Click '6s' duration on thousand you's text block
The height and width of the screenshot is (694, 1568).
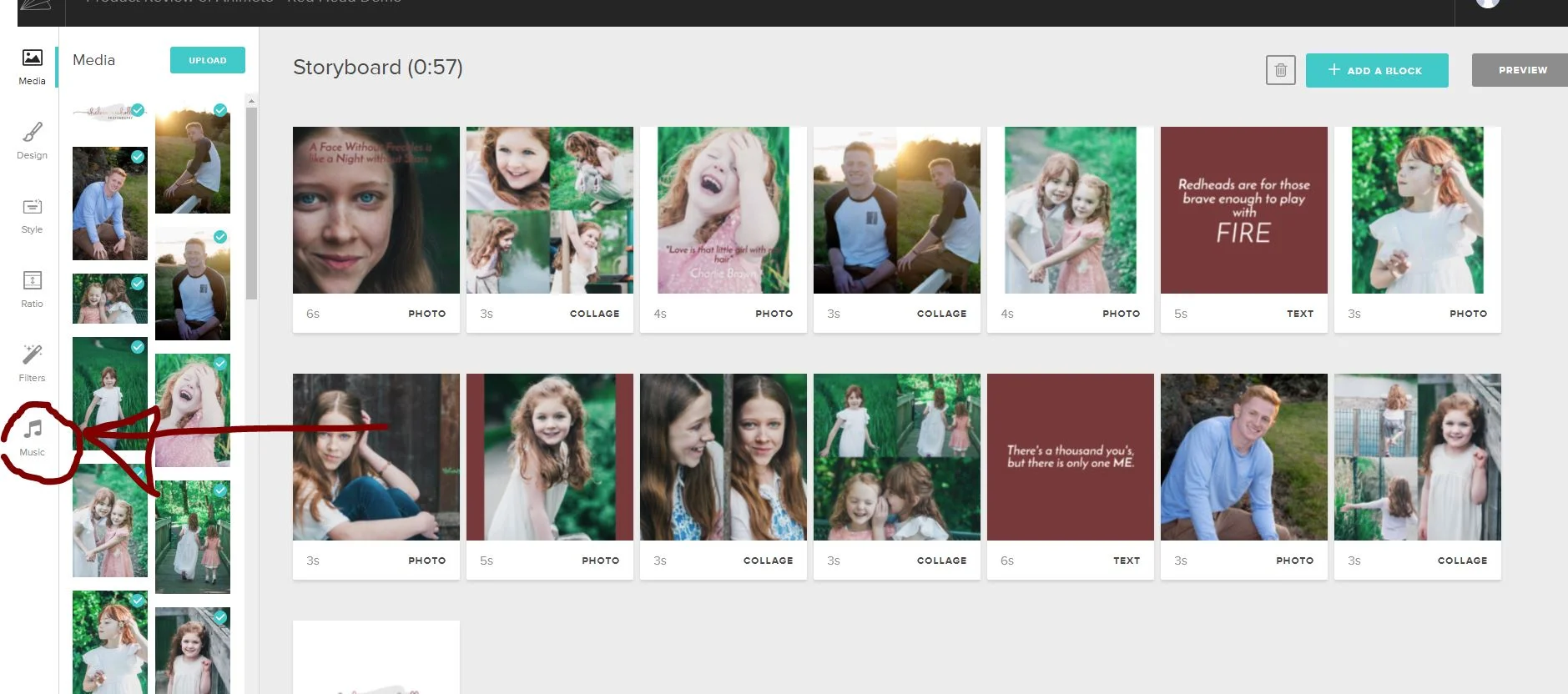[x=1007, y=561]
